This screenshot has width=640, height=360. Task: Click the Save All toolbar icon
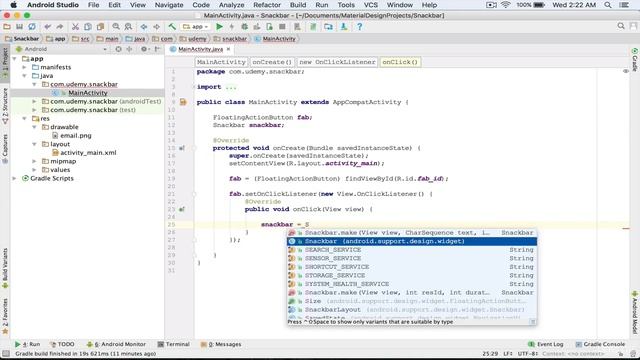[19, 27]
